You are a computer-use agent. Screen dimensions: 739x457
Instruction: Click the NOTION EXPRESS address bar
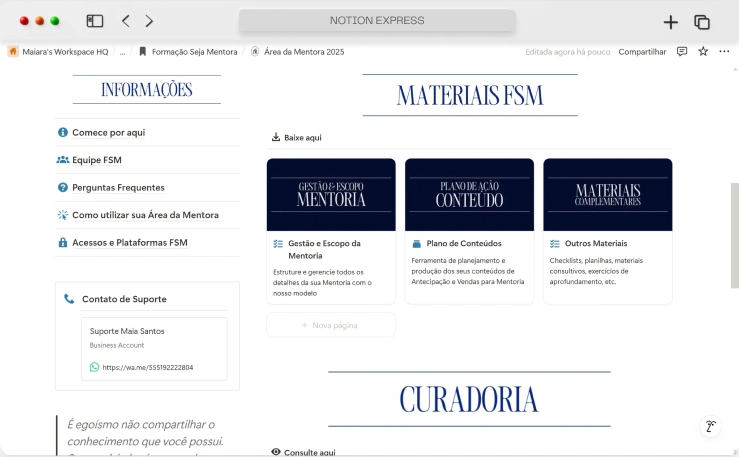[x=377, y=21]
